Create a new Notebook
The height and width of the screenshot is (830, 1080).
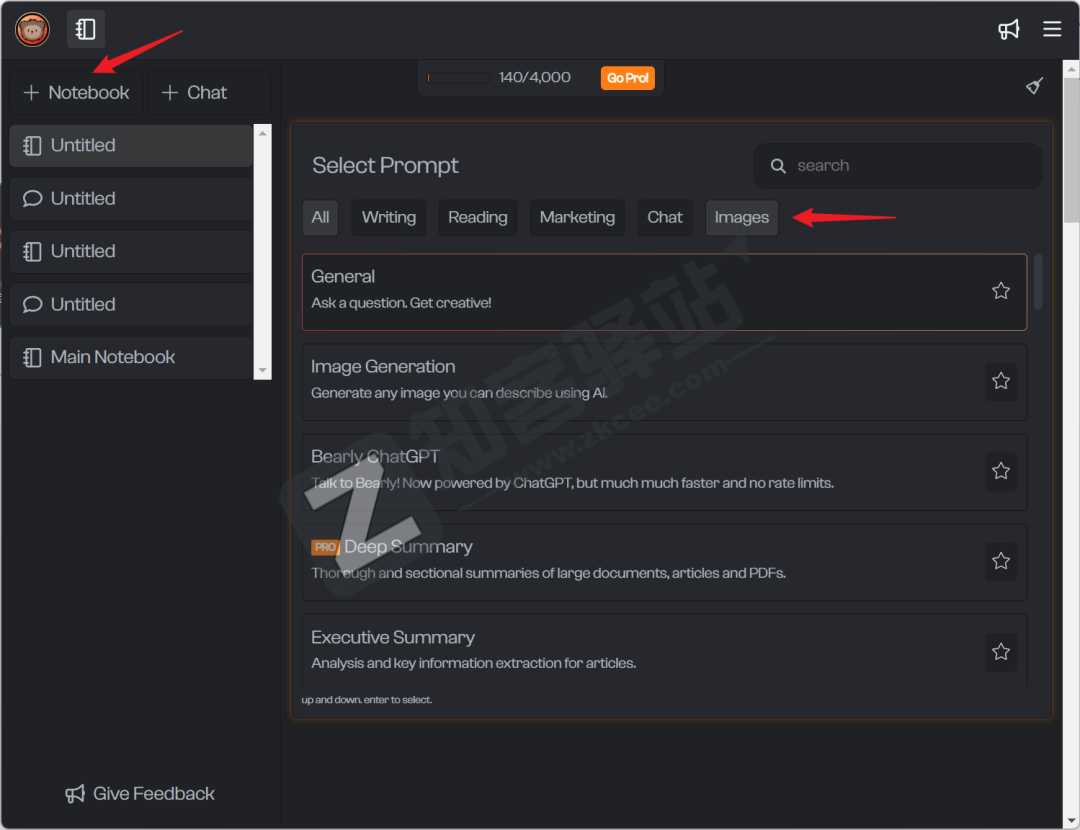coord(77,92)
